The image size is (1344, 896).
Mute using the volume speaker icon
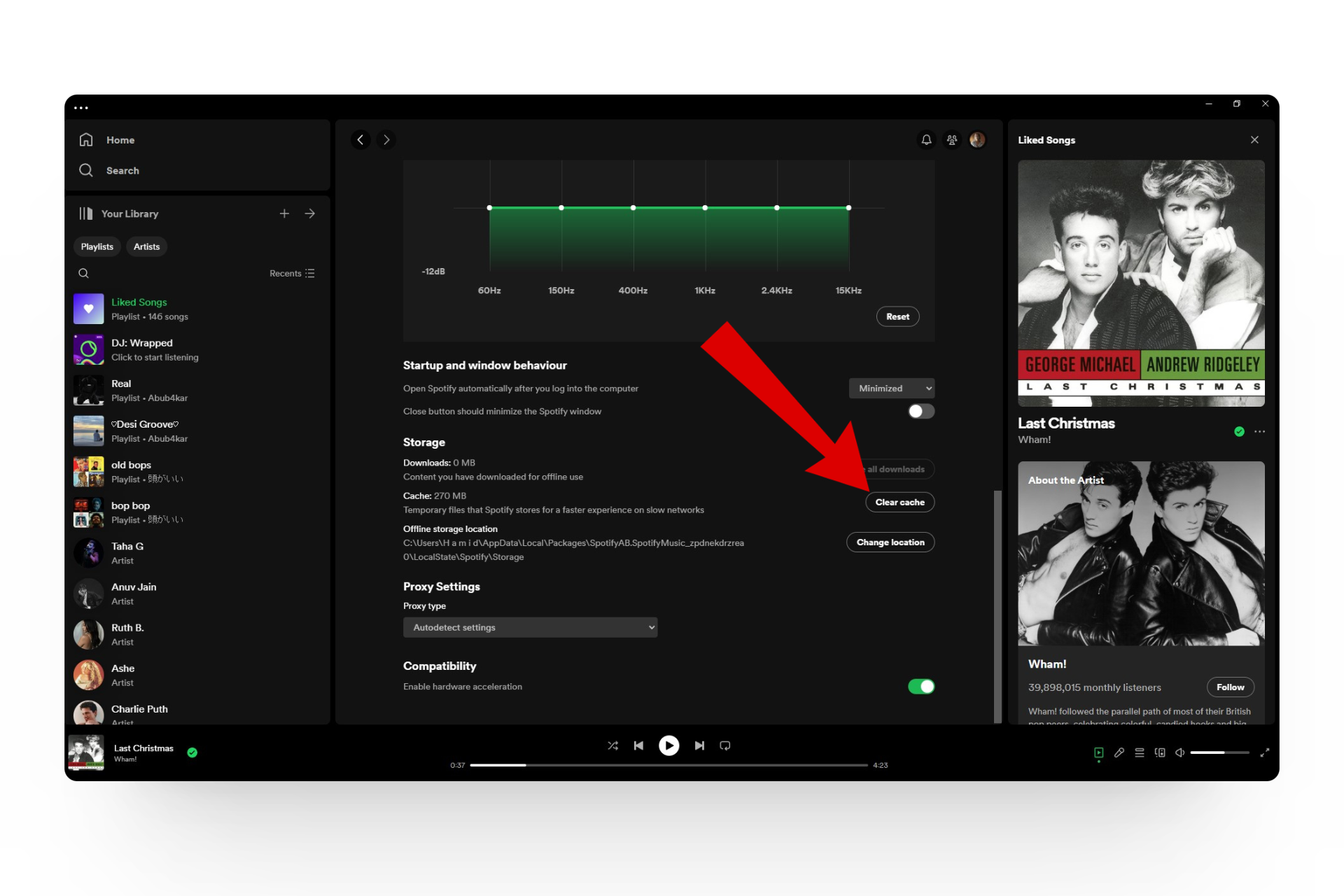(x=1179, y=752)
